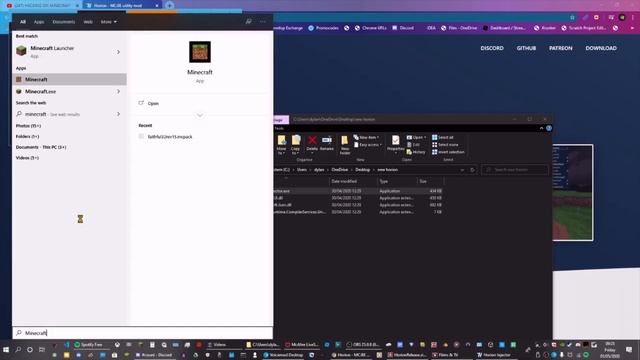The height and width of the screenshot is (360, 640).
Task: Click Select all in ribbon
Action: pyautogui.click(x=443, y=138)
